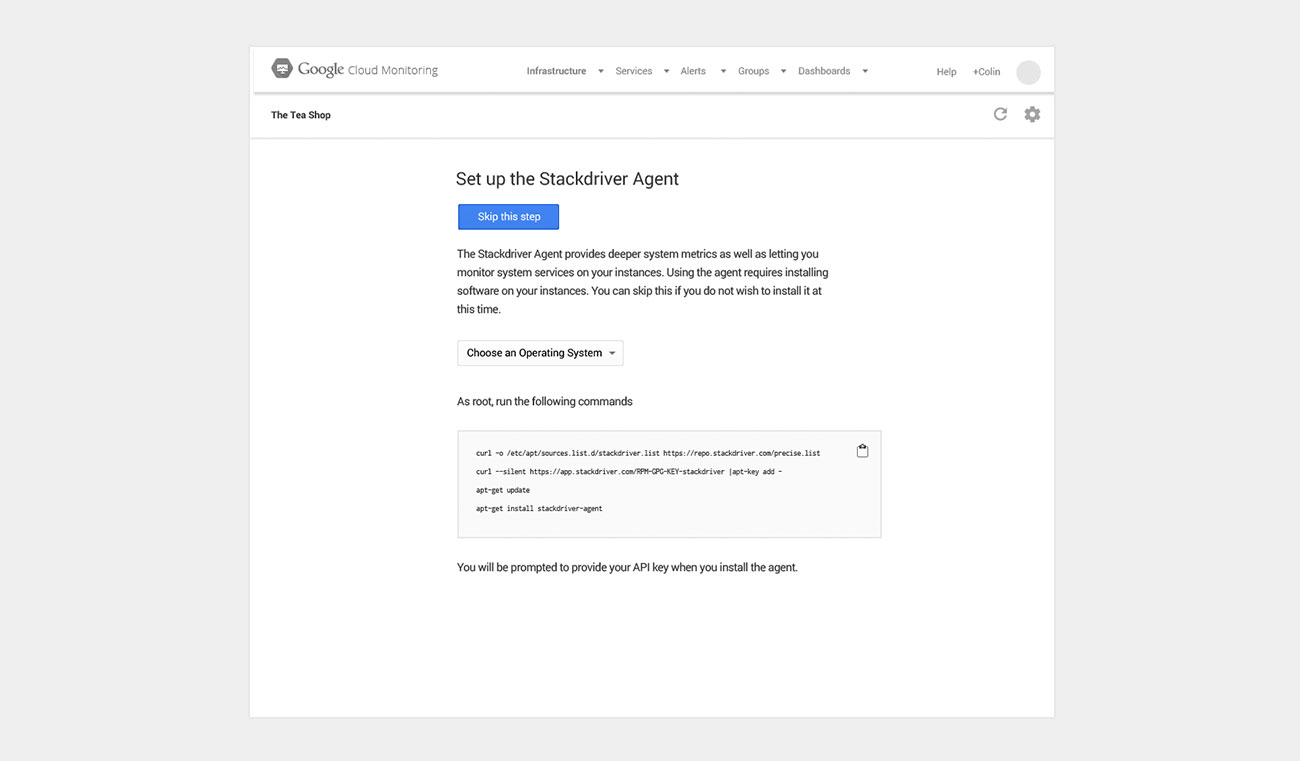Open settings with the gear icon
Screen dimensions: 1300x761
pyautogui.click(x=1032, y=114)
